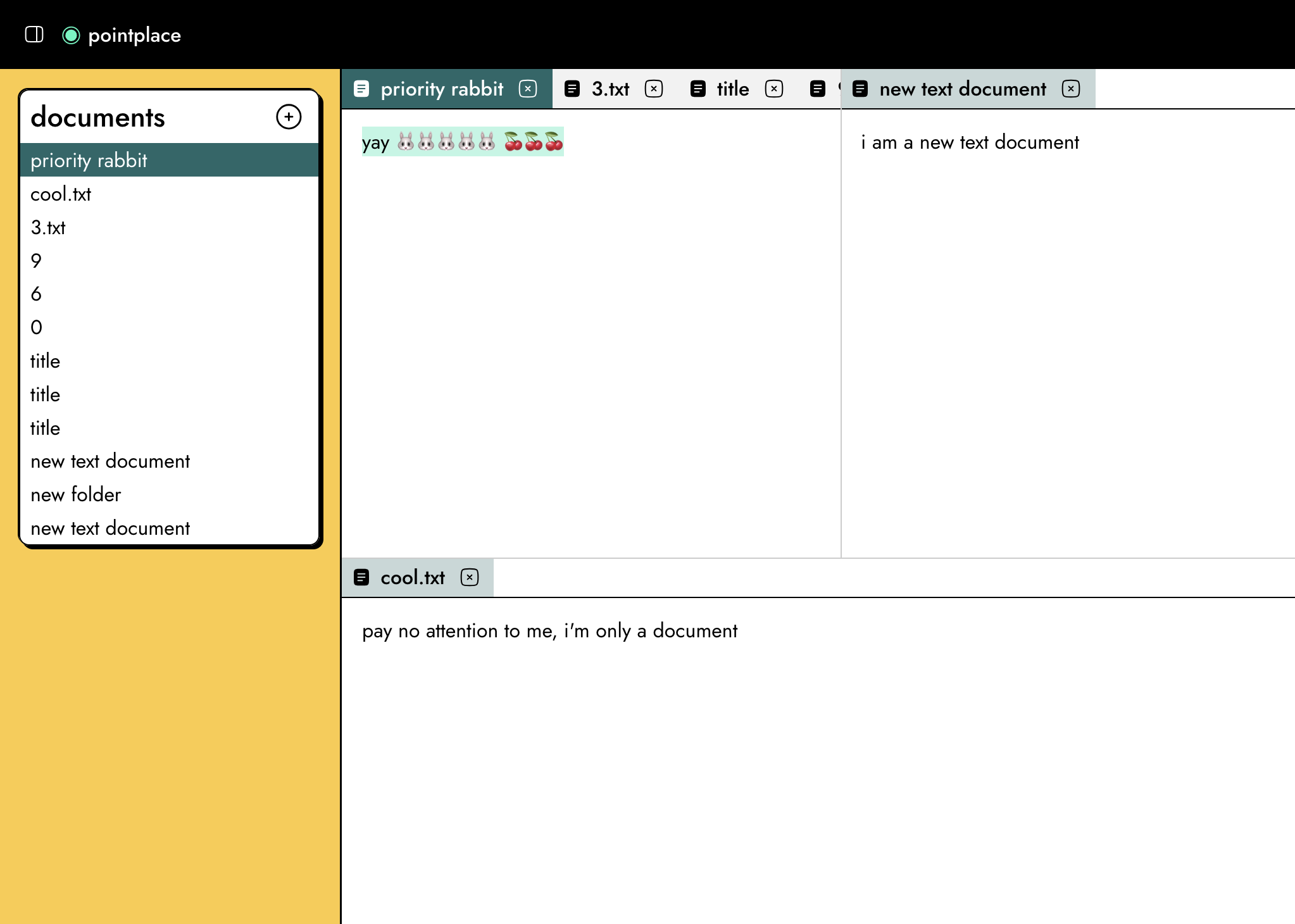Select the cool.txt tab in bottom pane
The height and width of the screenshot is (924, 1295).
click(x=412, y=578)
